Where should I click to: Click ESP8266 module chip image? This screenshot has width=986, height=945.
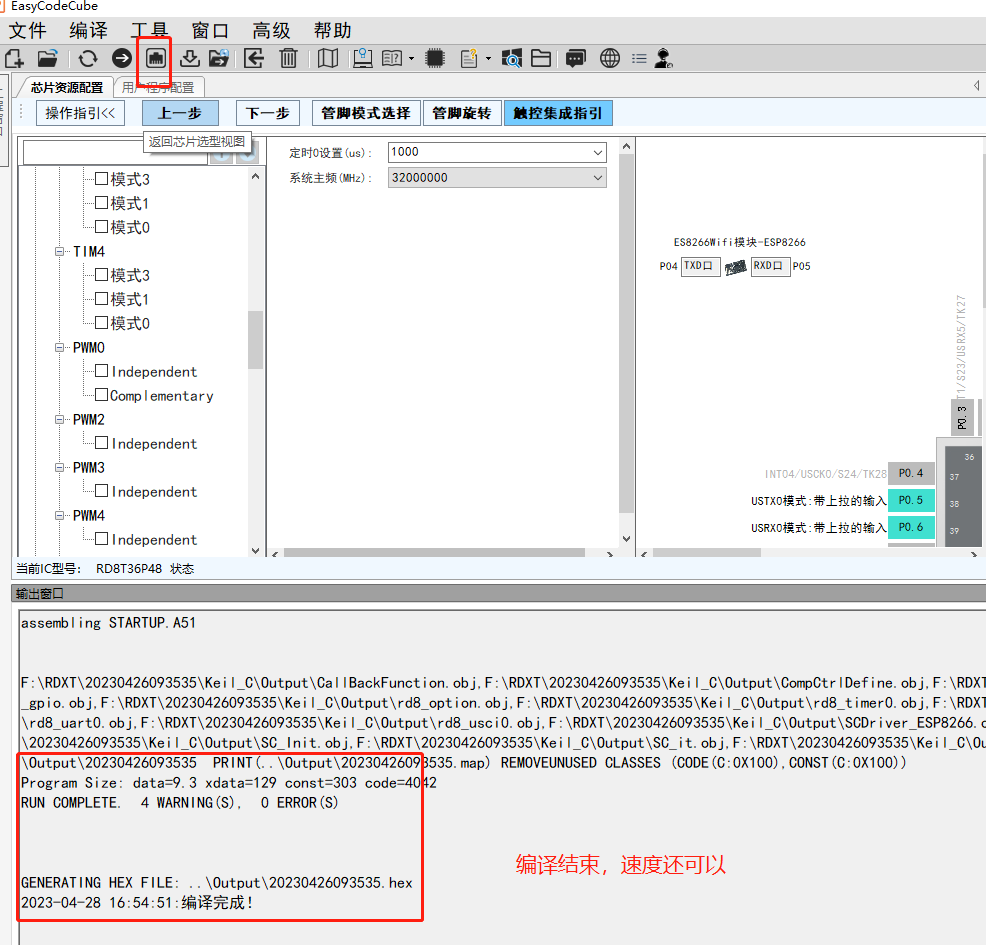[735, 268]
